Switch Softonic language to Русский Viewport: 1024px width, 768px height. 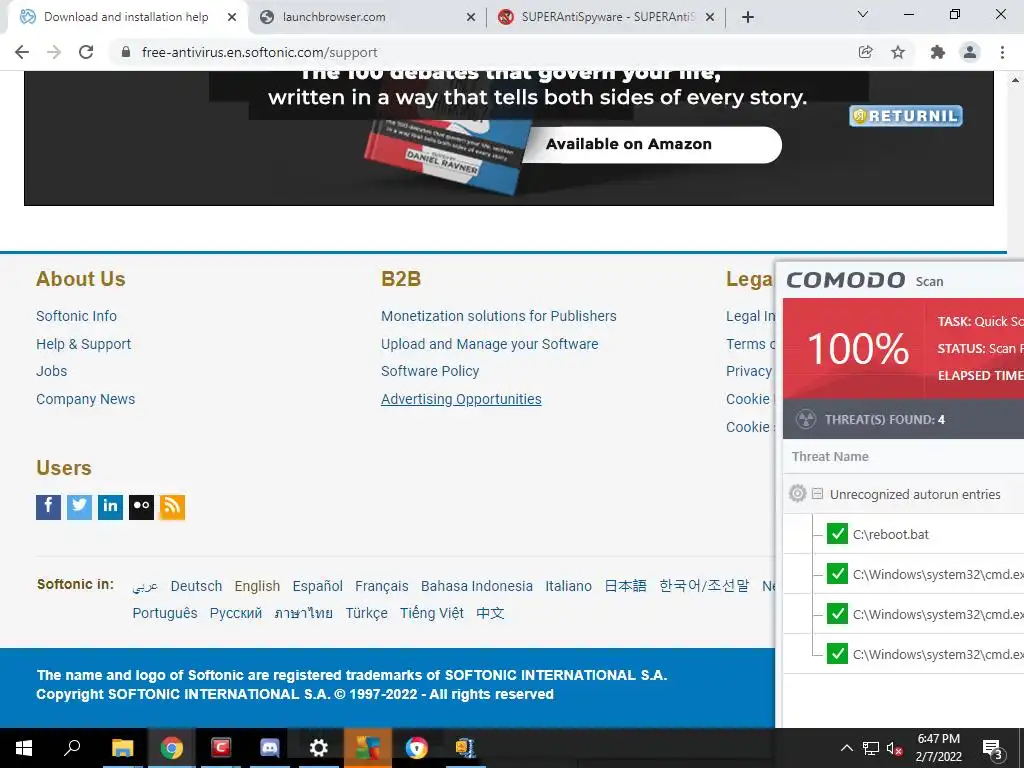[x=236, y=613]
